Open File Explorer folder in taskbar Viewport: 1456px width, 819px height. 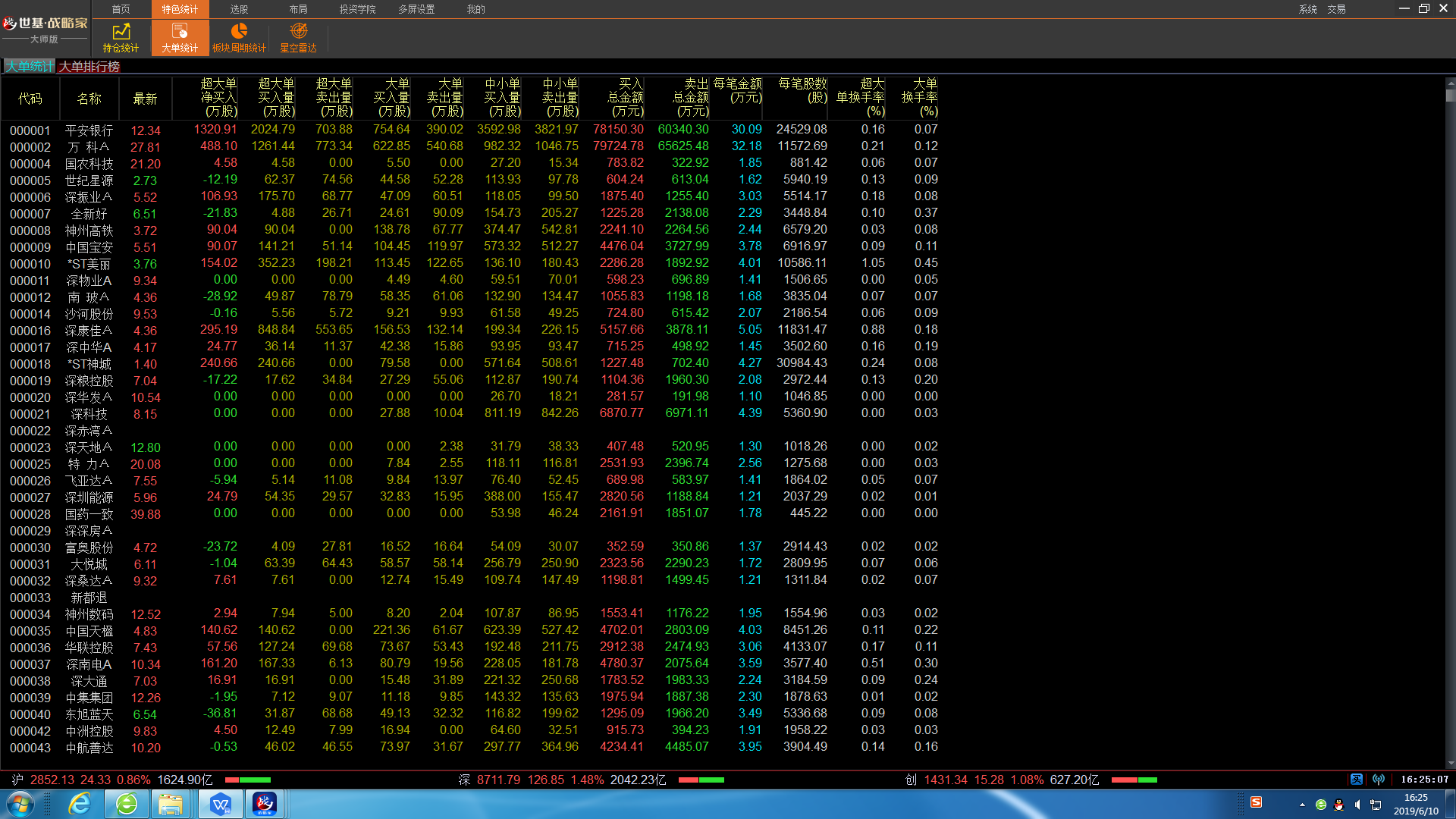coord(171,804)
